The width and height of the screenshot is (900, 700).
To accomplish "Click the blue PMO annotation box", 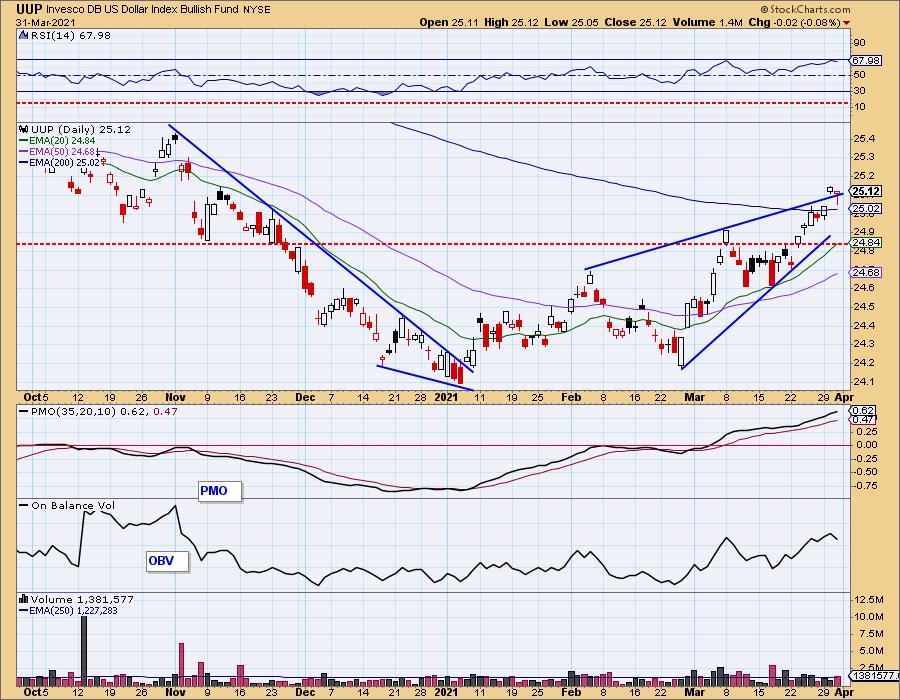I will point(220,491).
